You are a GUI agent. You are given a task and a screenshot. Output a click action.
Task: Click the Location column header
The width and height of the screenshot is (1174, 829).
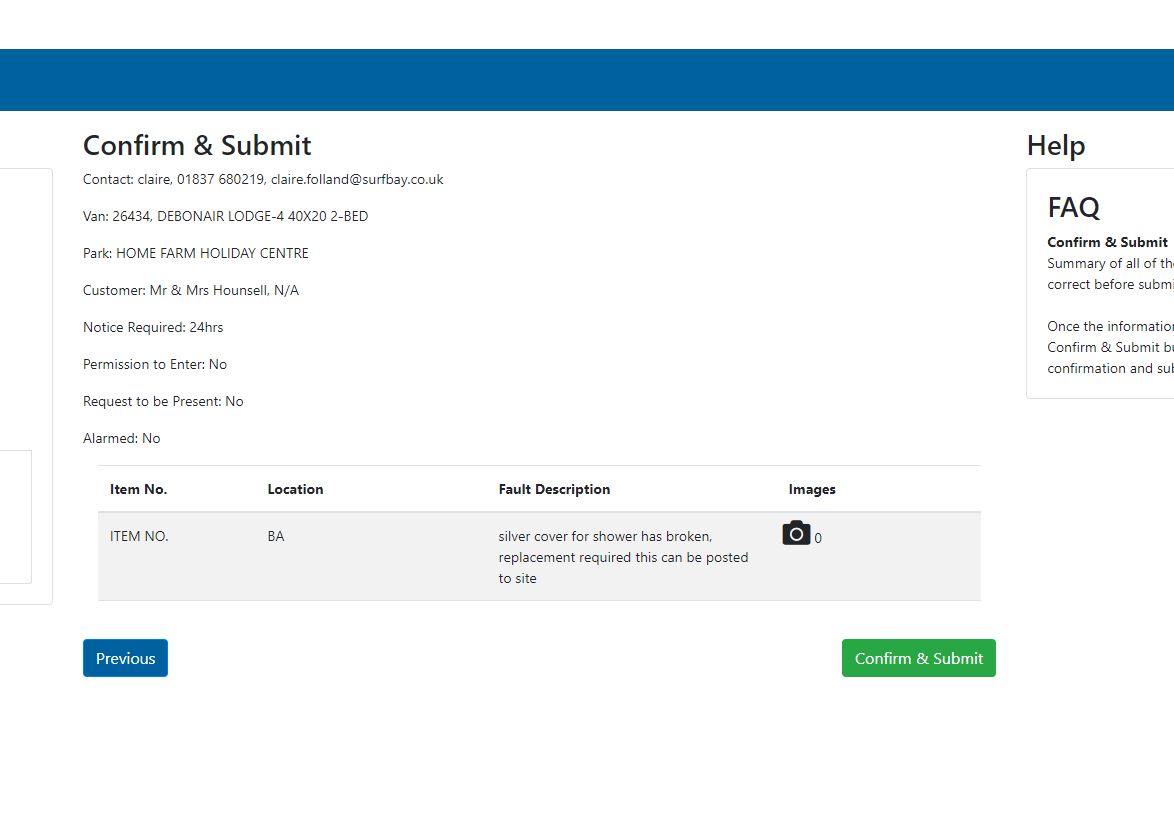(295, 489)
